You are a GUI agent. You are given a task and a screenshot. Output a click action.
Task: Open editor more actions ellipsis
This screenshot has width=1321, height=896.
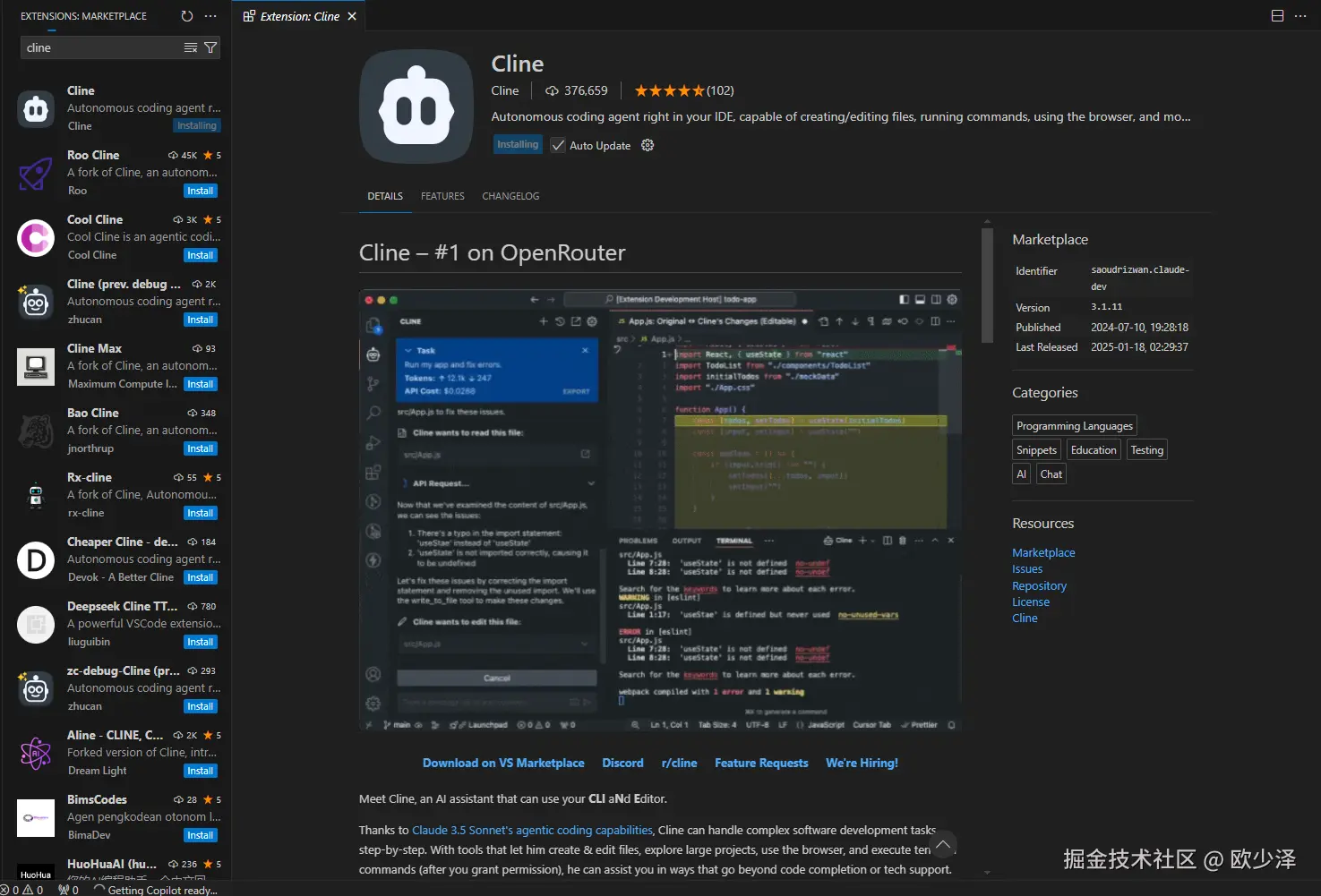(1300, 16)
